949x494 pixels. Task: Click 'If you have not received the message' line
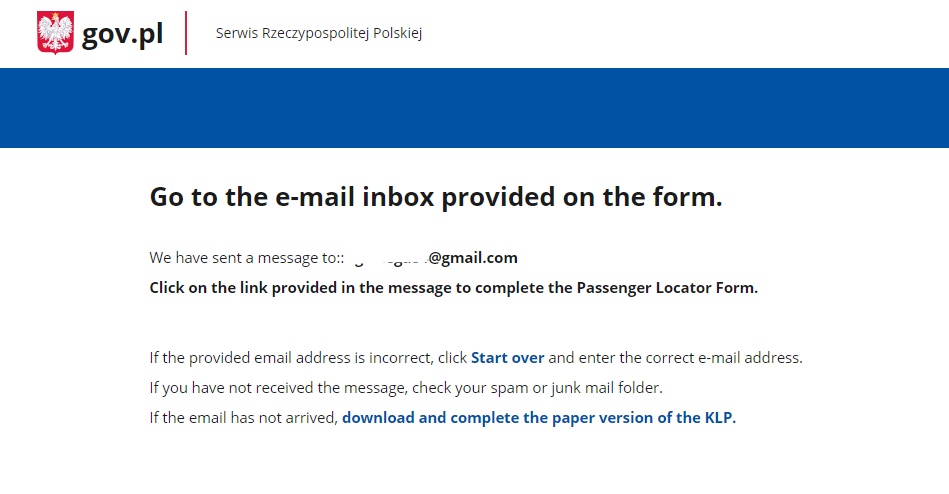406,387
